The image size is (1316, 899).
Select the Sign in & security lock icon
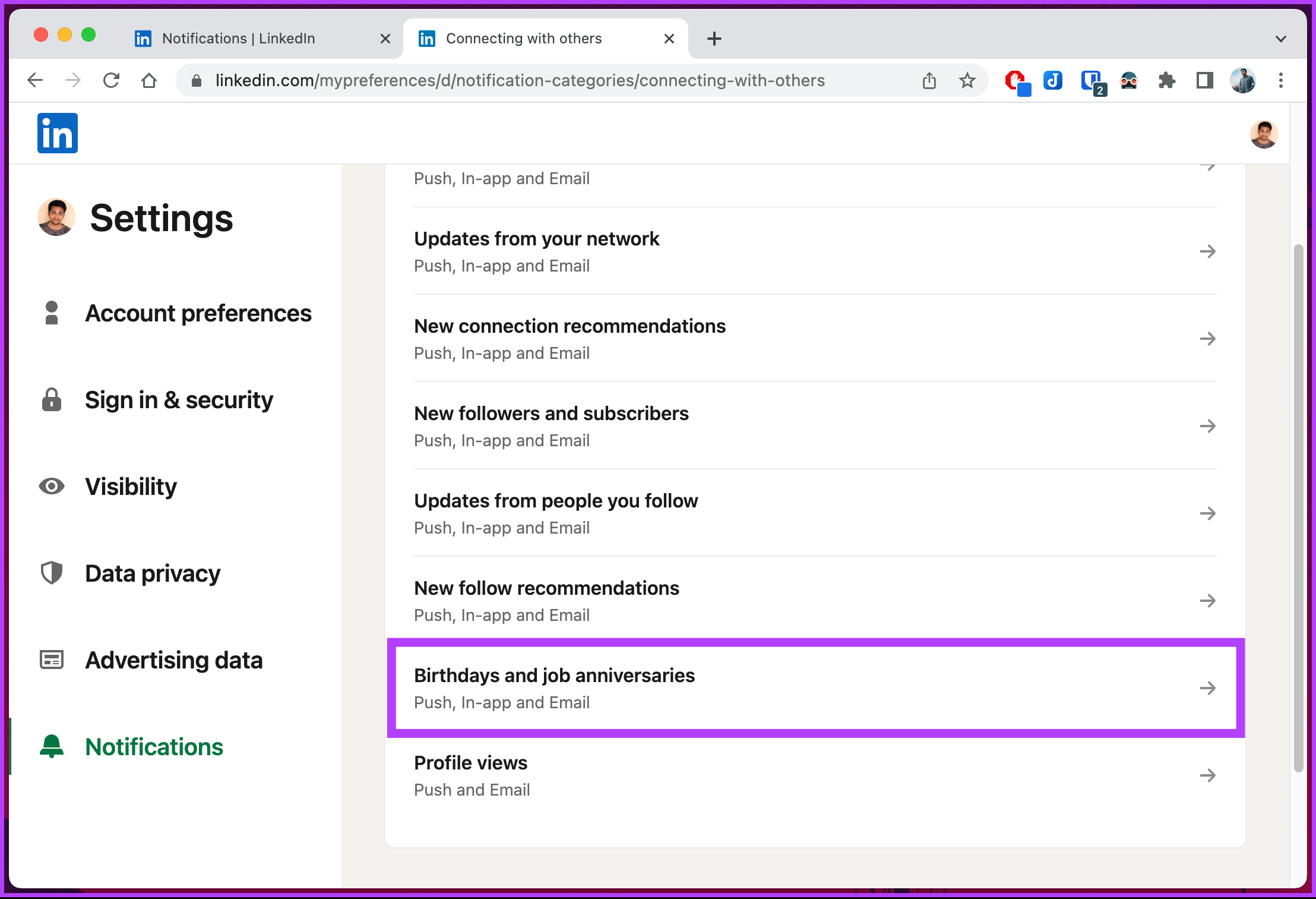point(52,400)
